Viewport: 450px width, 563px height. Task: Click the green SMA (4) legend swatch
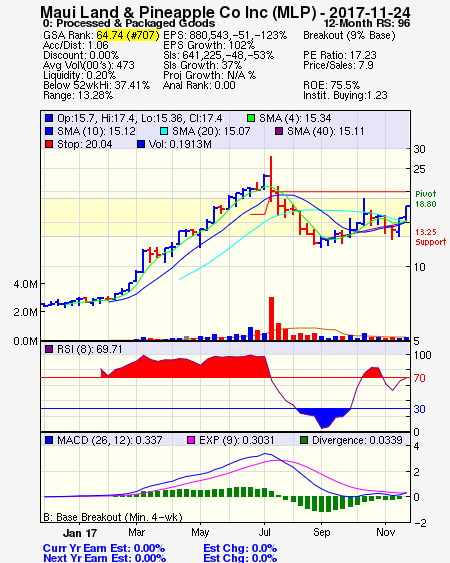click(251, 118)
